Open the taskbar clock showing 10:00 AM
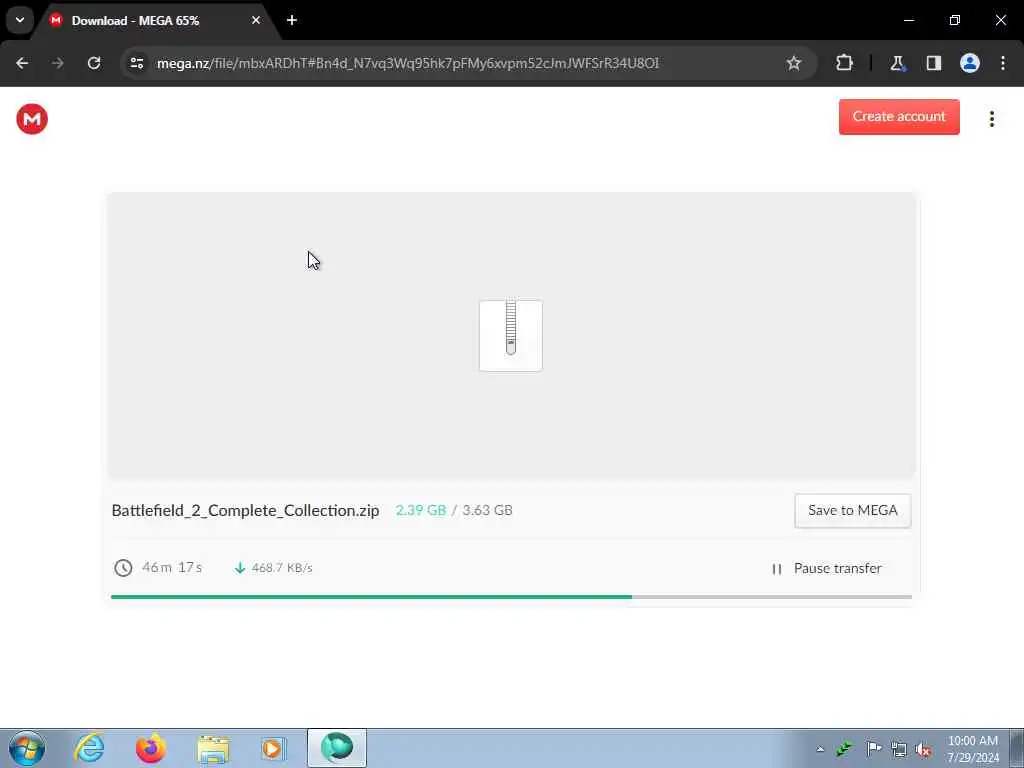The height and width of the screenshot is (768, 1024). point(973,749)
